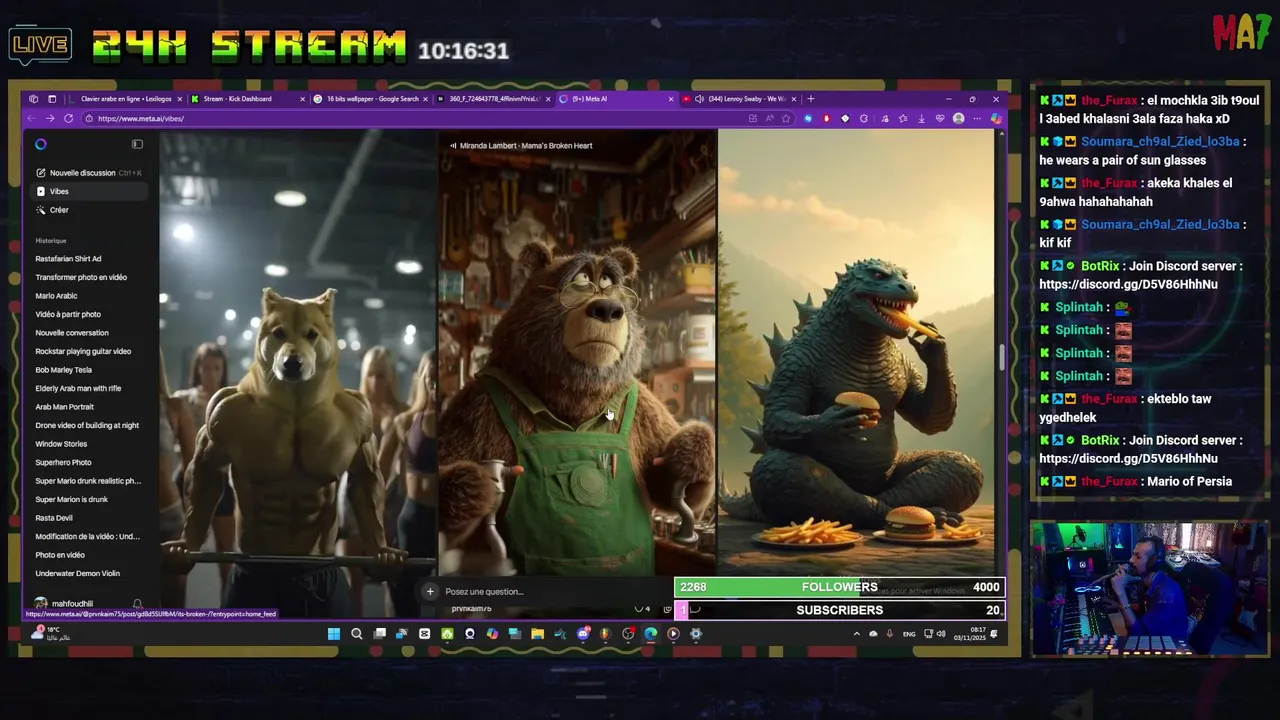Open the Copilot icon in browser toolbar
Image resolution: width=1280 pixels, height=720 pixels.
(x=996, y=119)
